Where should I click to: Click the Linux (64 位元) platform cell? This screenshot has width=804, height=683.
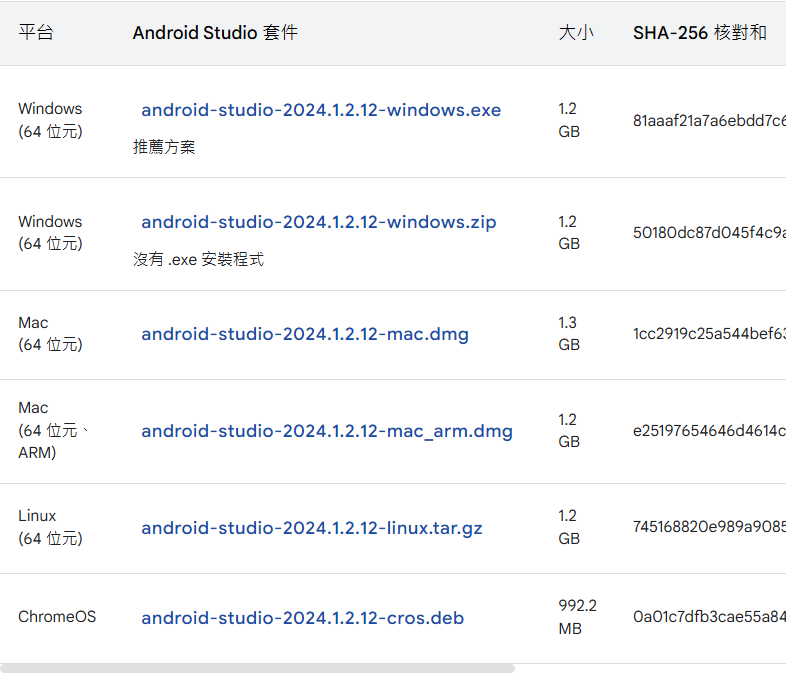[x=50, y=527]
